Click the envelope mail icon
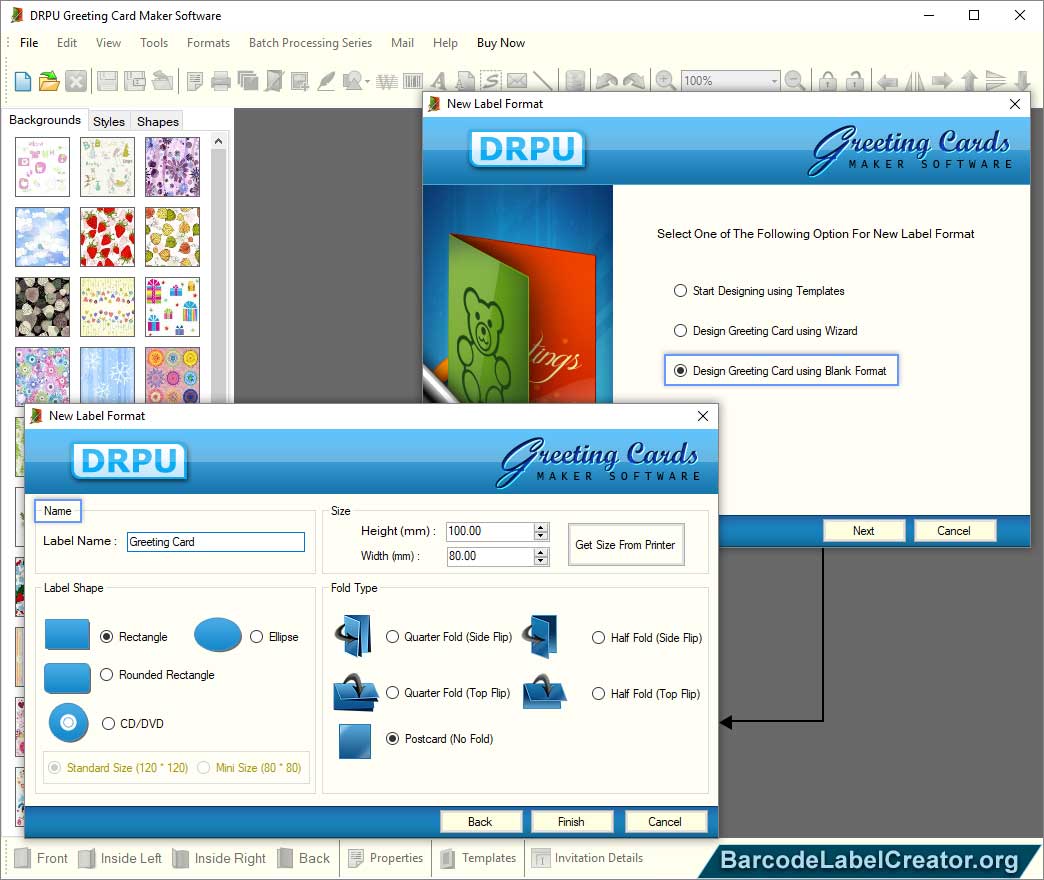The image size is (1044, 880). [517, 81]
